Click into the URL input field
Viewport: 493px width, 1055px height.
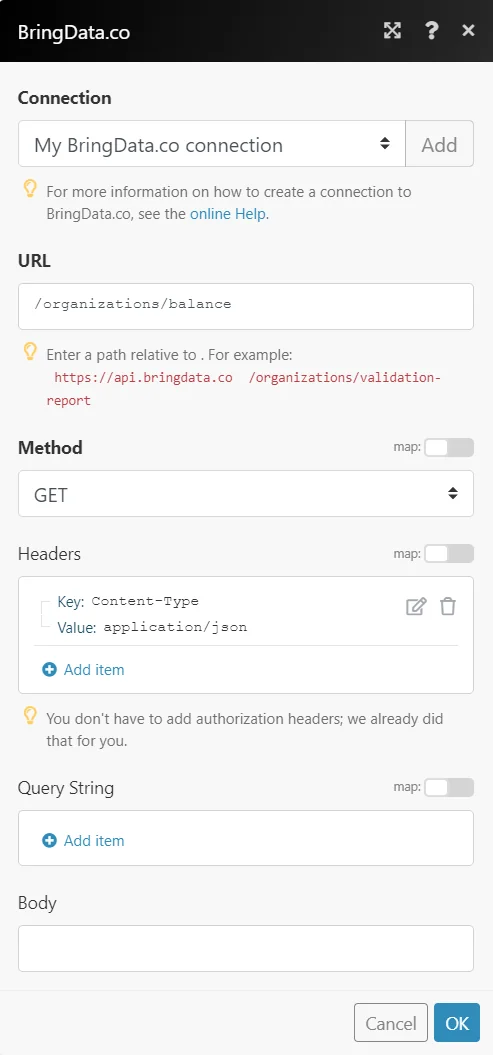246,306
